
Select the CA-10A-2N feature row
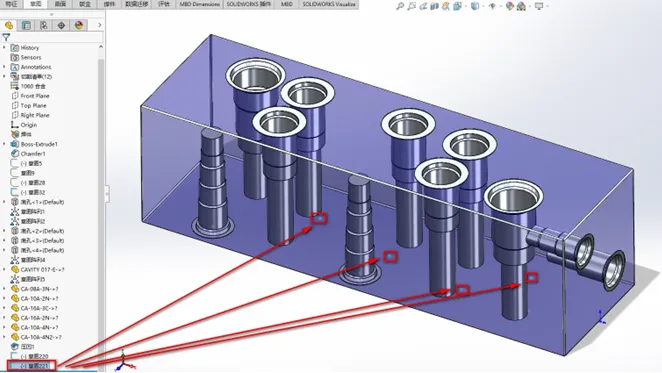coord(39,299)
